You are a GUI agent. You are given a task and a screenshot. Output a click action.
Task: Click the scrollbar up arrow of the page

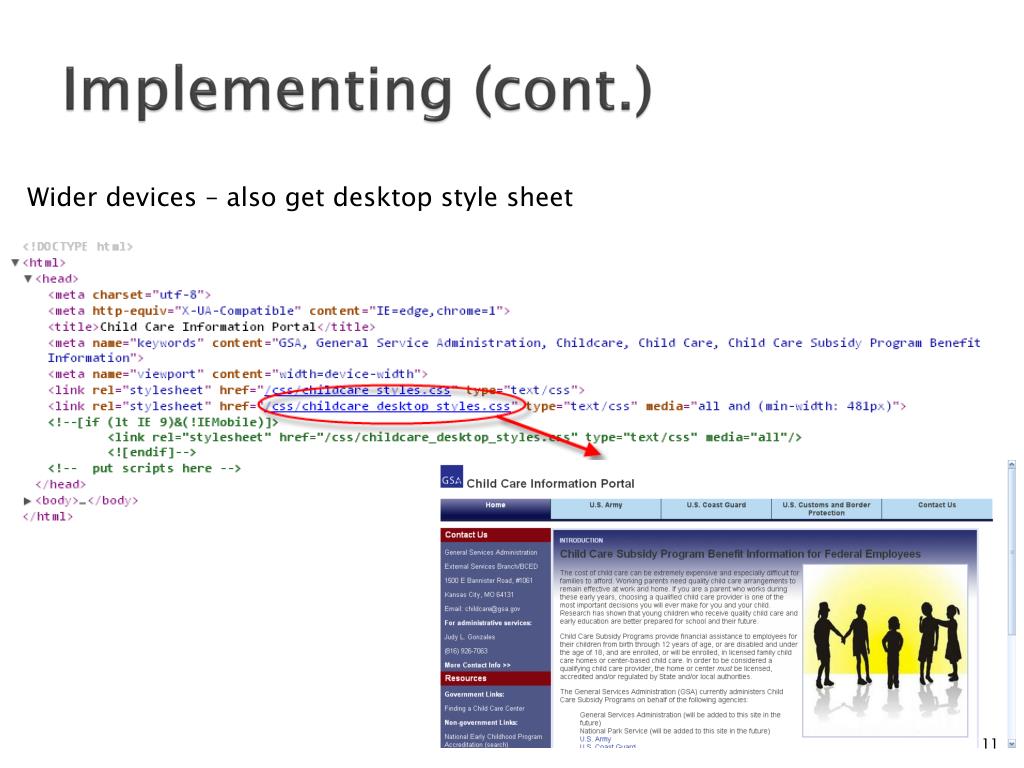point(1012,465)
